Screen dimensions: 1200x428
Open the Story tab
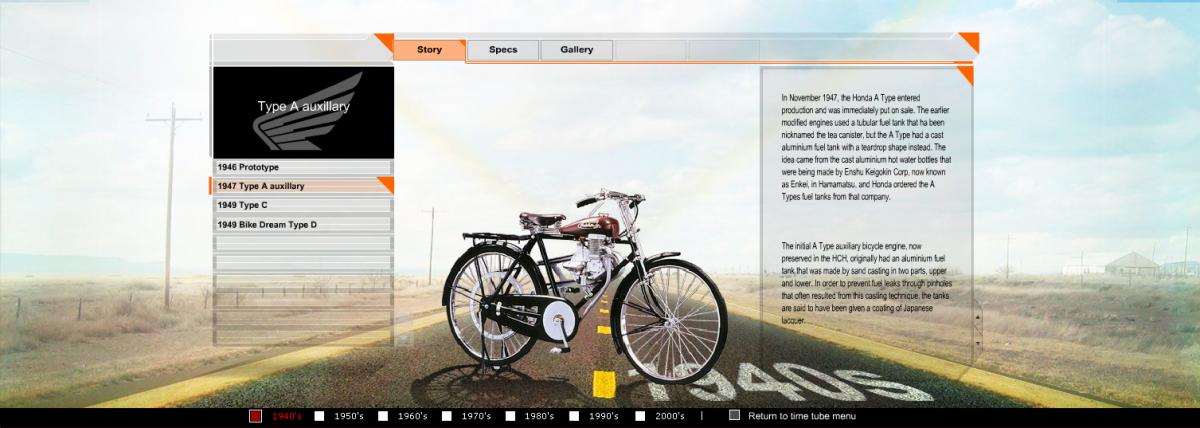tap(429, 50)
